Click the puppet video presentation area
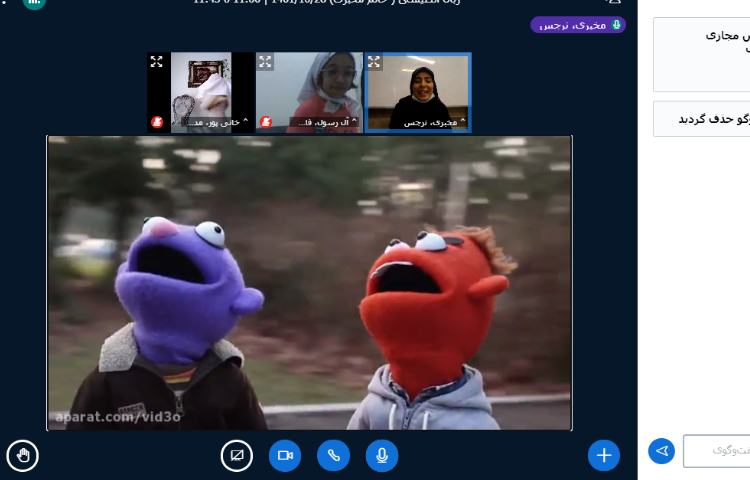This screenshot has height=480, width=750. point(309,283)
